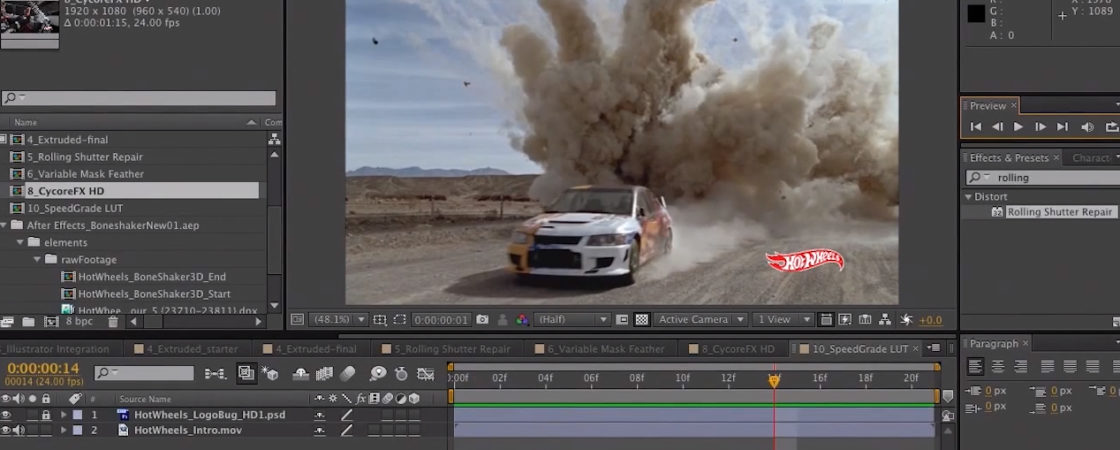
Task: Toggle Pixel Aspect Ratio Correction in viewer
Action: (x=825, y=320)
